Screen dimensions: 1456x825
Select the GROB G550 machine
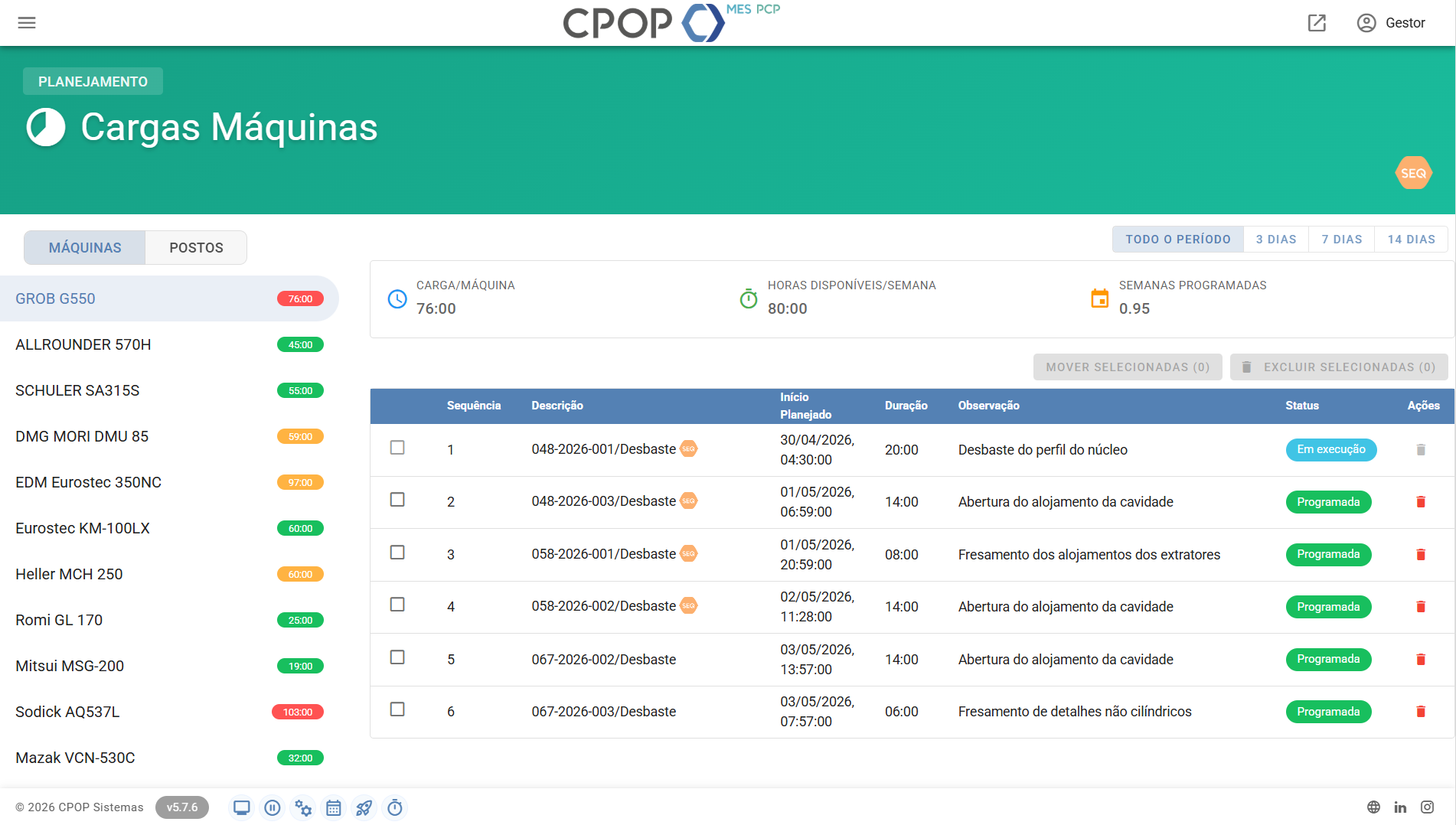[169, 298]
